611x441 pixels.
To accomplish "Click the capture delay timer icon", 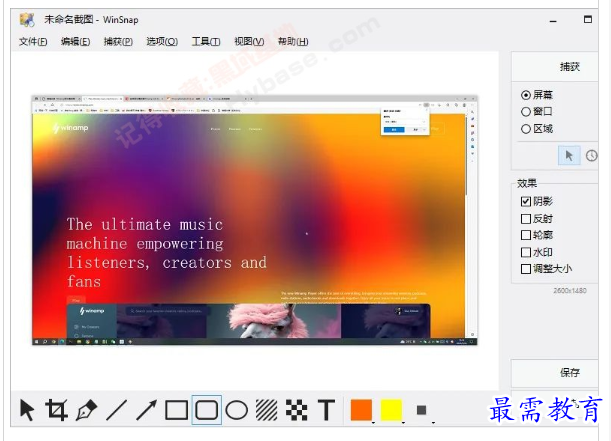I will pos(592,155).
